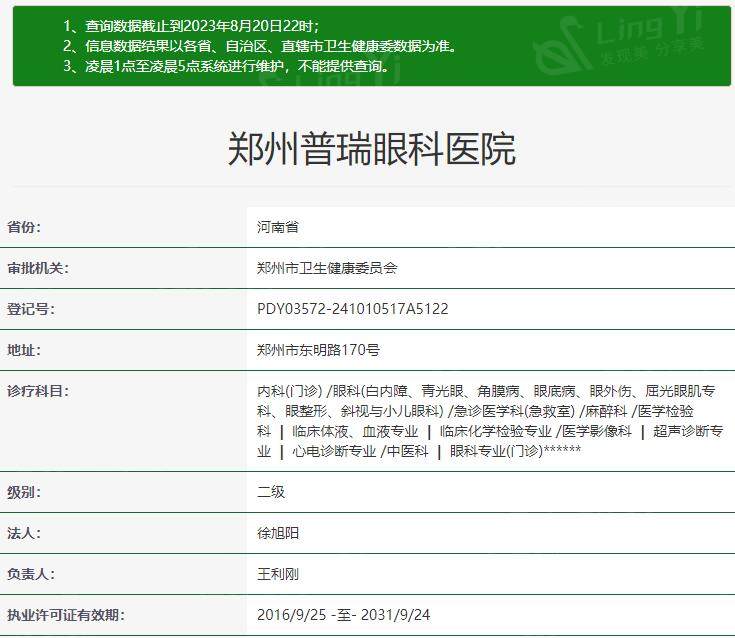
Task: Select the notice line 凌晨1点至凌晨5点系统进行维护
Action: click(x=226, y=66)
